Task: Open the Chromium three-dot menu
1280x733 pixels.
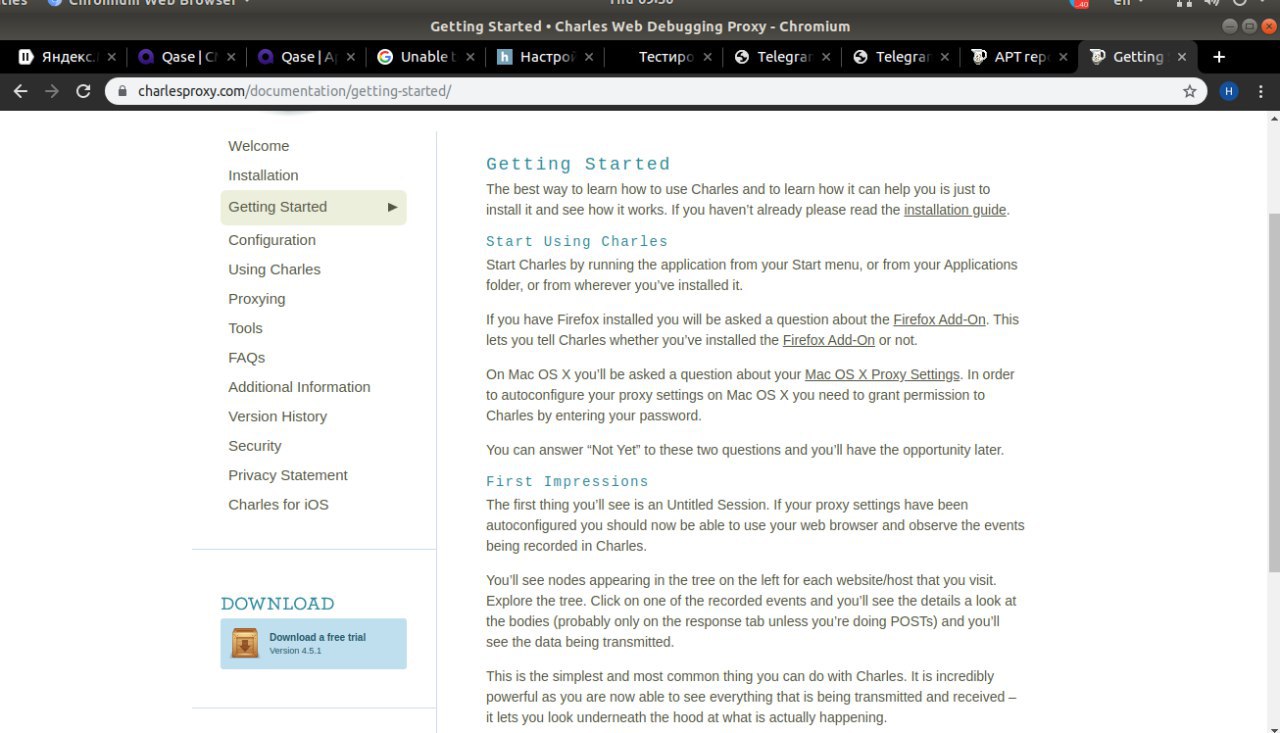Action: pos(1260,91)
